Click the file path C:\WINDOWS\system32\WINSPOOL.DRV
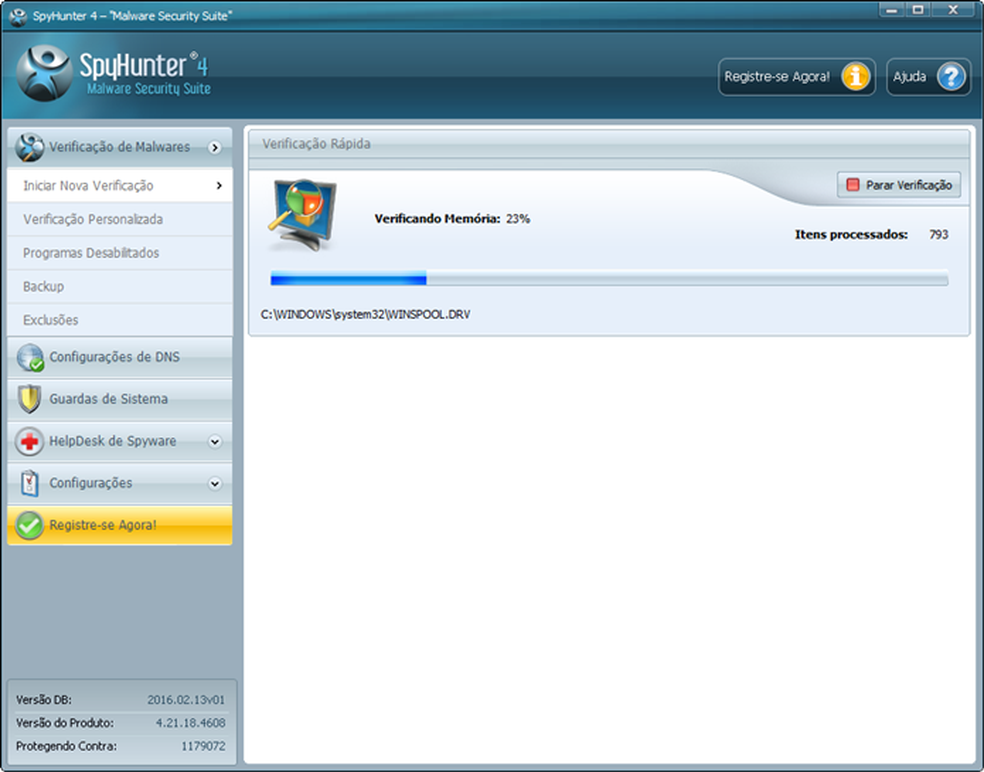 coord(365,314)
